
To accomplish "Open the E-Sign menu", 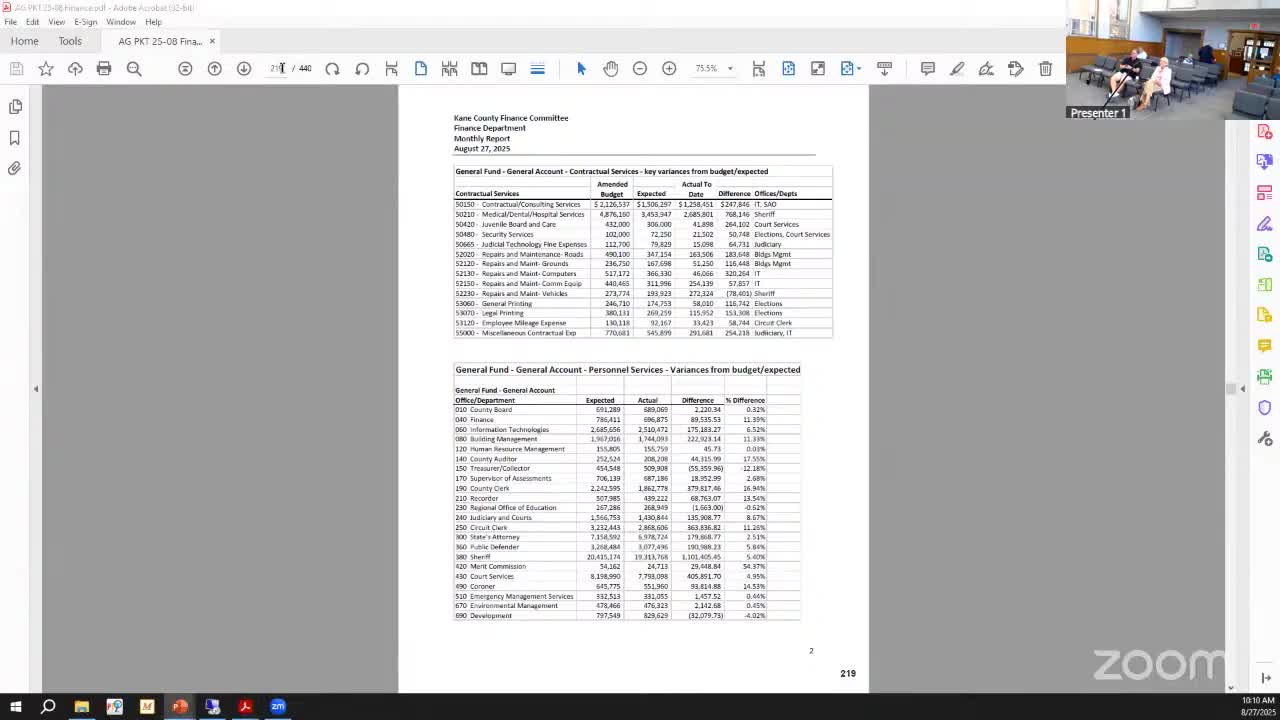I will pos(86,22).
